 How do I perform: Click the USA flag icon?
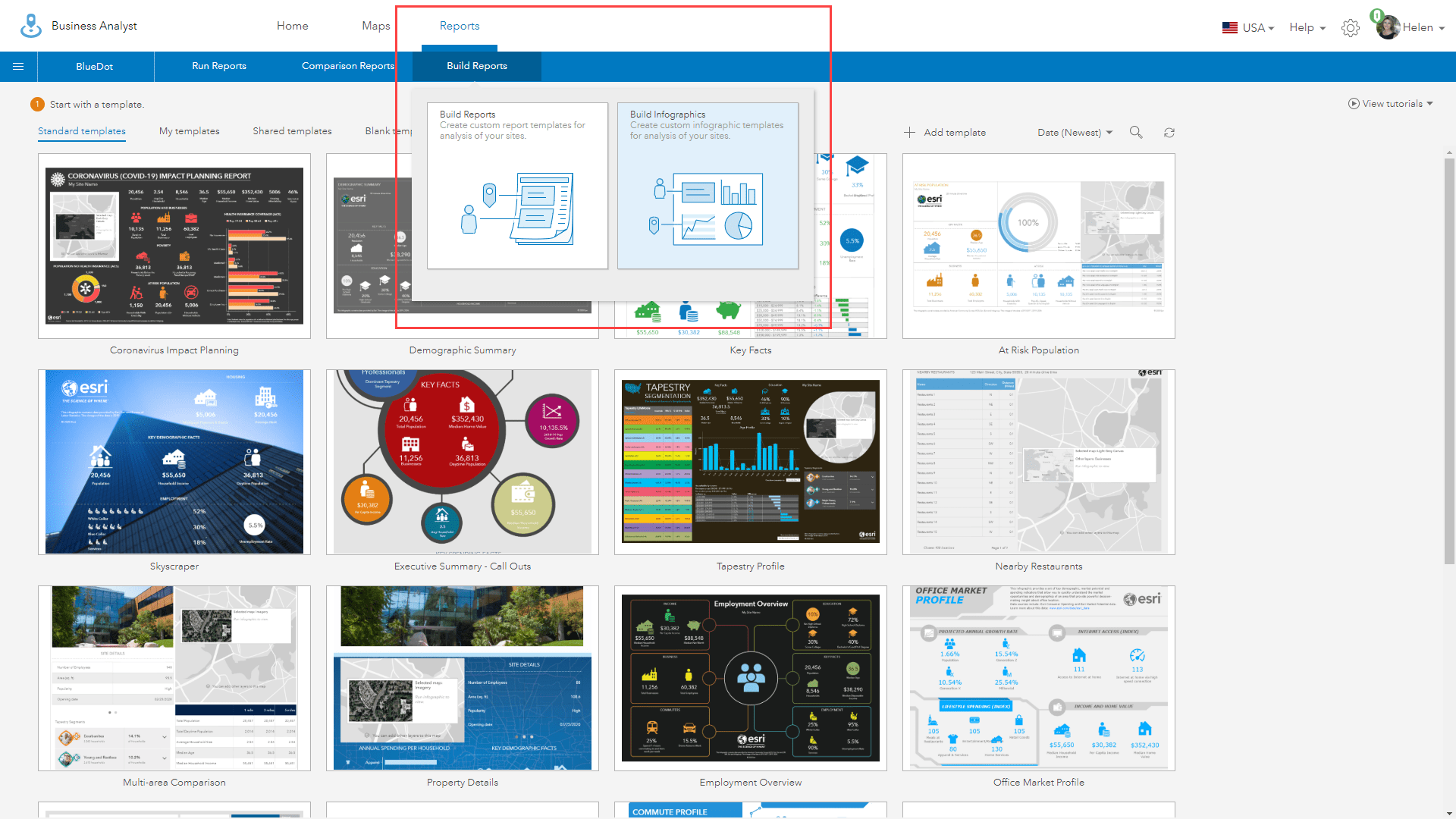tap(1229, 28)
